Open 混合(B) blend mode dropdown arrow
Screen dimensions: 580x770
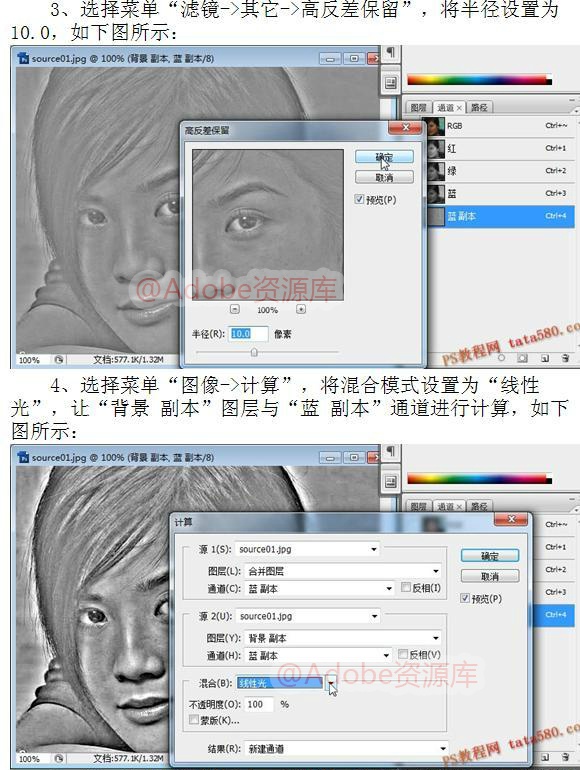coord(331,683)
